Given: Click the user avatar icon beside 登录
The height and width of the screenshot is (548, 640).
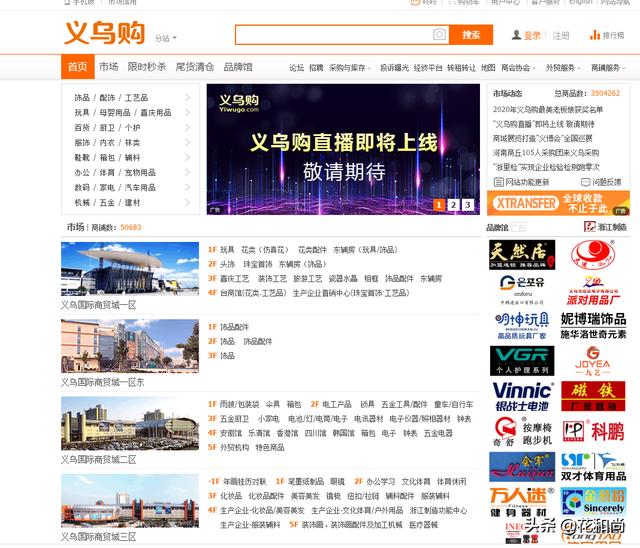Looking at the screenshot, I should [516, 35].
